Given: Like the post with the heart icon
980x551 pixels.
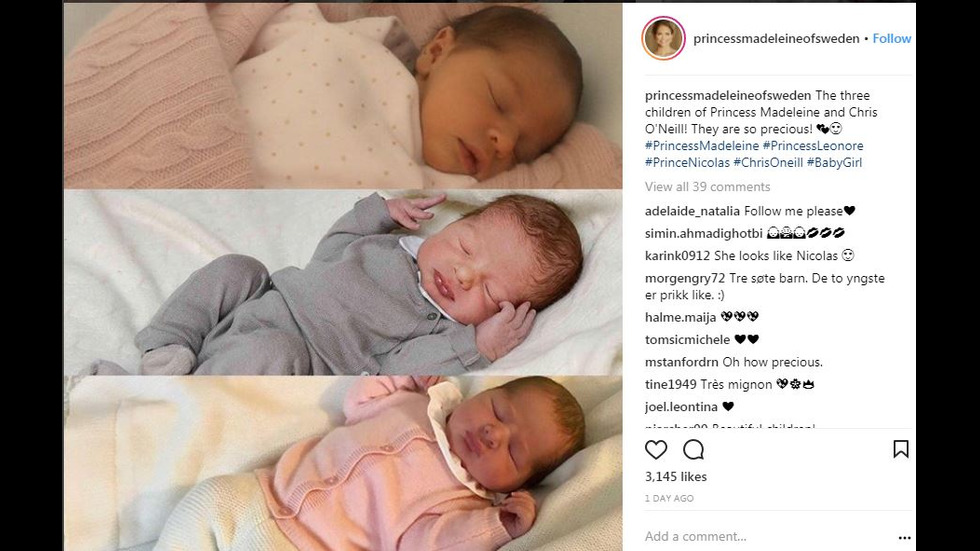Looking at the screenshot, I should 656,450.
